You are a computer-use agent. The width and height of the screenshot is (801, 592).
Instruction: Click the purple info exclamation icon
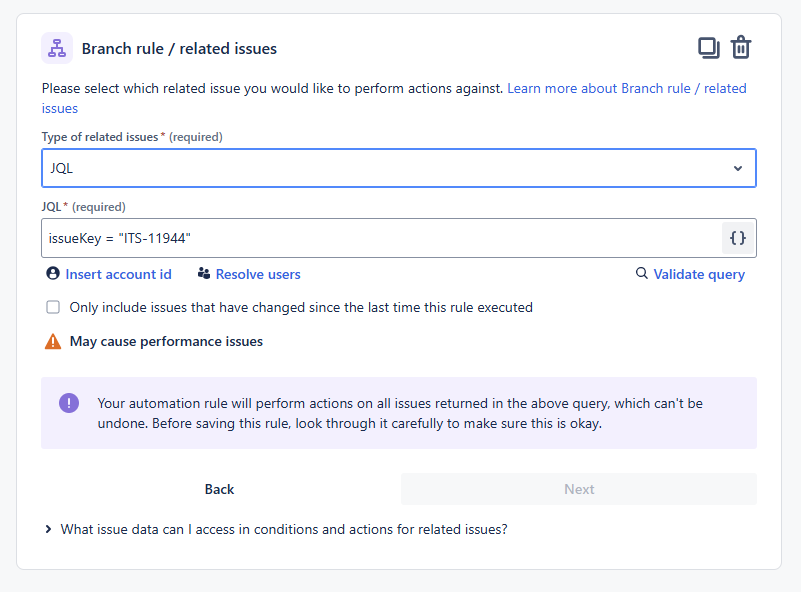tap(69, 403)
